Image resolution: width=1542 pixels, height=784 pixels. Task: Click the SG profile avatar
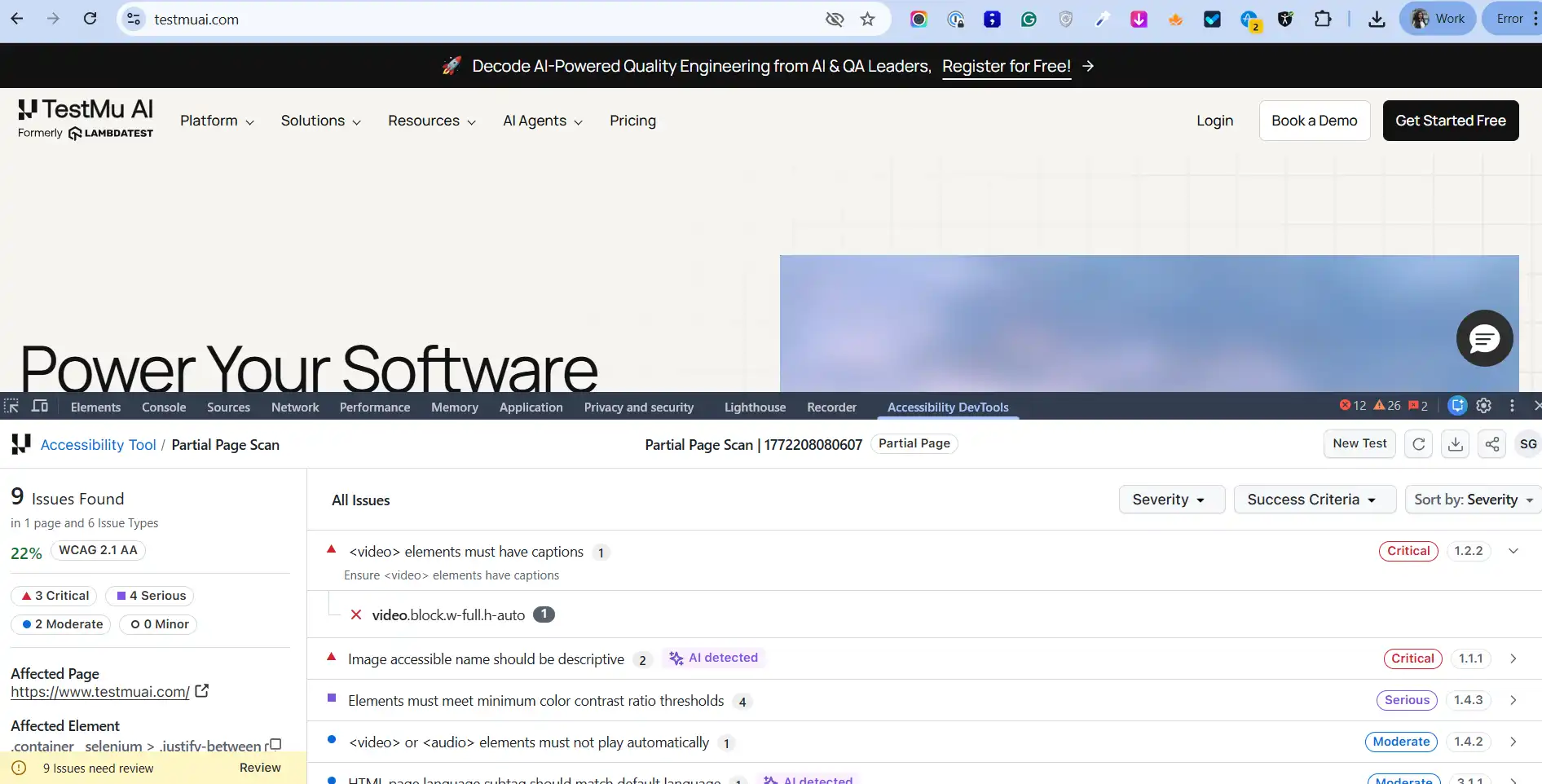[1528, 444]
